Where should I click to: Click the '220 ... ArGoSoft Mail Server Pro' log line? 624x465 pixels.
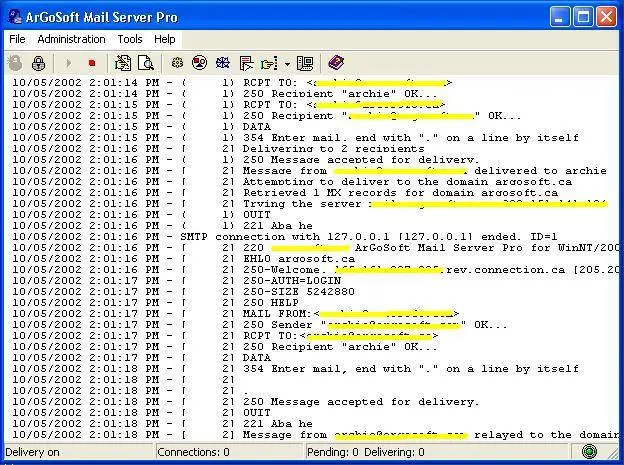(x=315, y=248)
